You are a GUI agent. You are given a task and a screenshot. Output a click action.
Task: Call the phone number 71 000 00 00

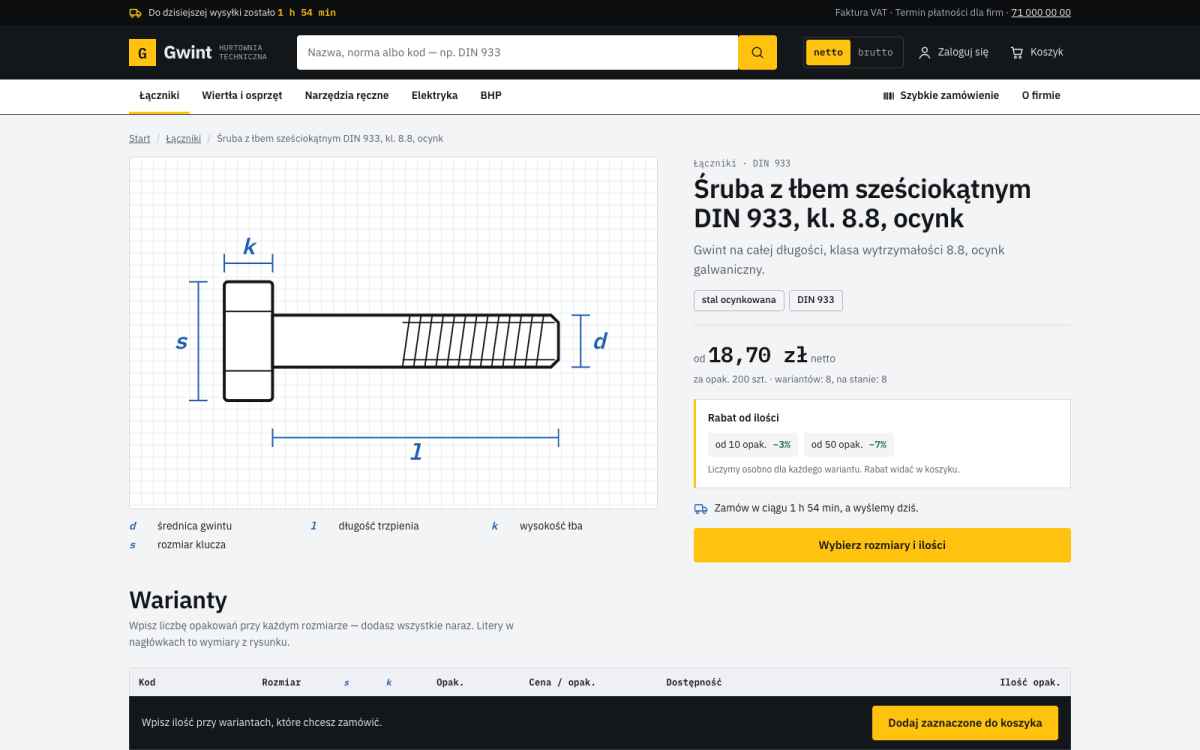pyautogui.click(x=1041, y=13)
